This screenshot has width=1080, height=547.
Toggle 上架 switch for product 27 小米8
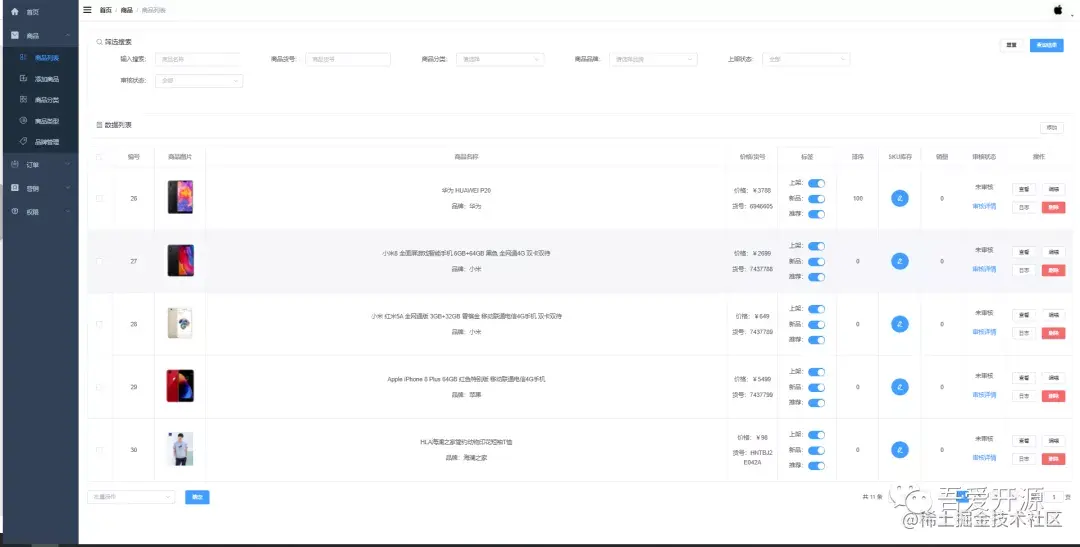[816, 246]
